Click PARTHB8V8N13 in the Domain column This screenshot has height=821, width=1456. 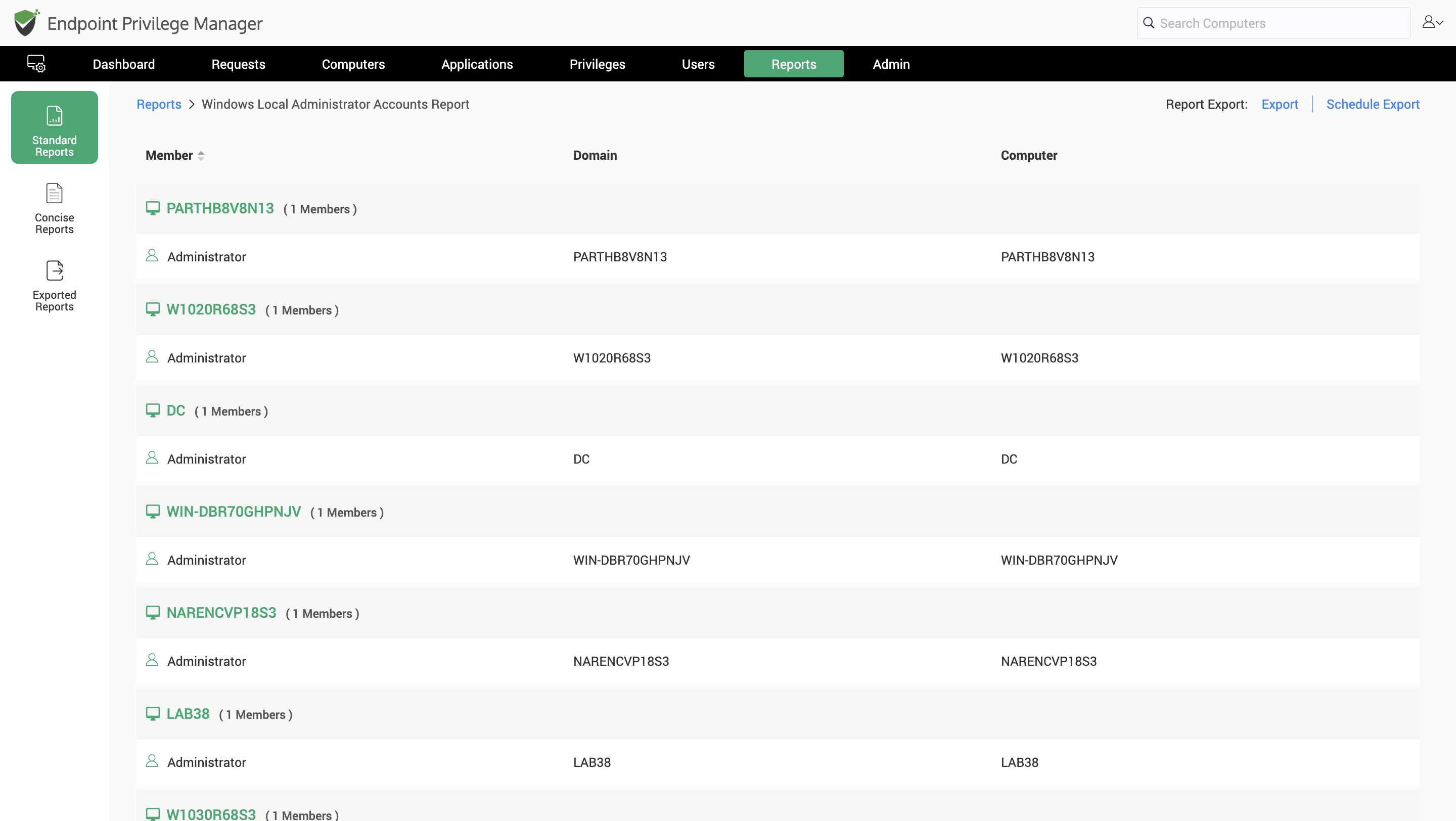pyautogui.click(x=620, y=257)
